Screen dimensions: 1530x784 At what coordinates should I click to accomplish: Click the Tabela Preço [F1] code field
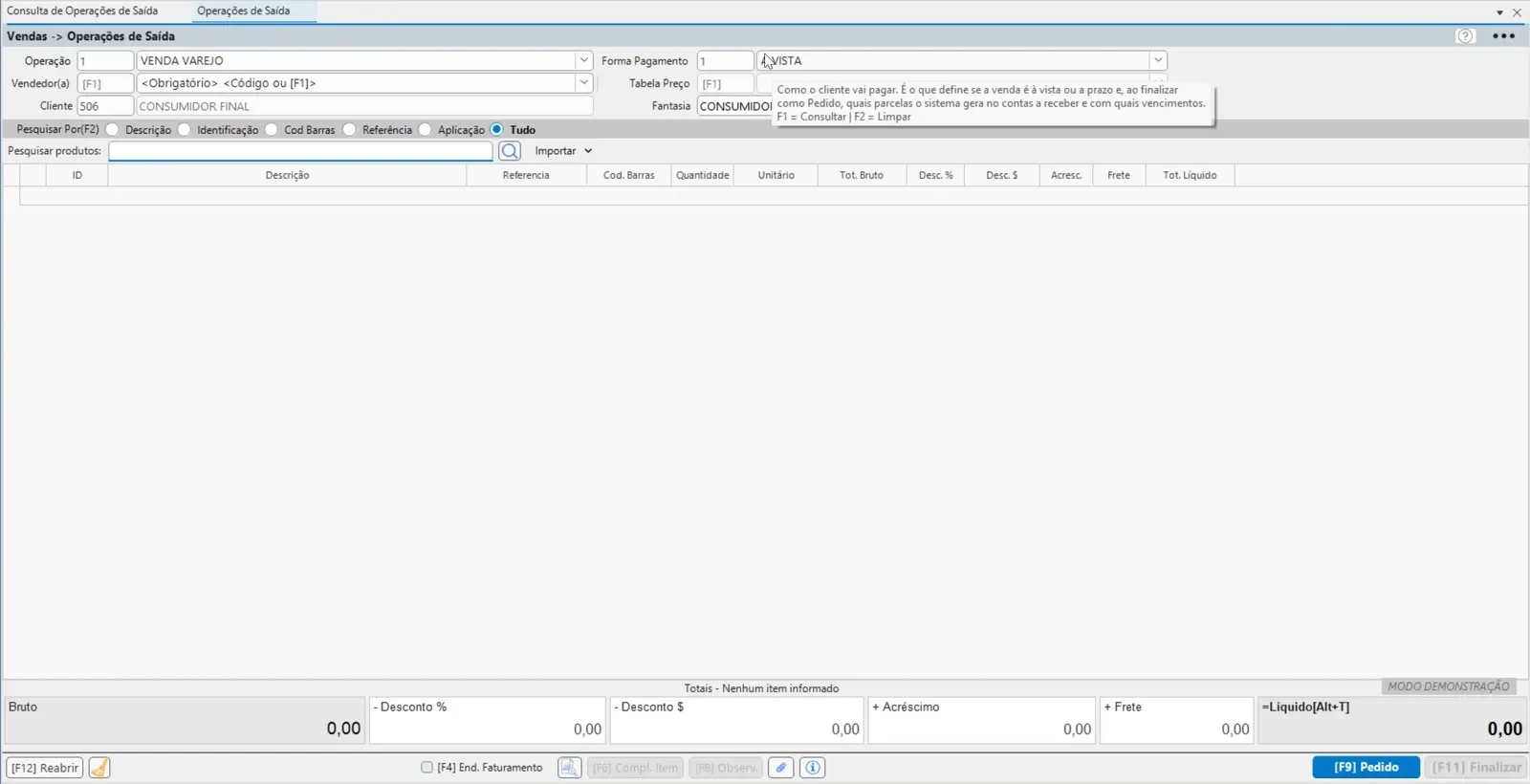(725, 83)
